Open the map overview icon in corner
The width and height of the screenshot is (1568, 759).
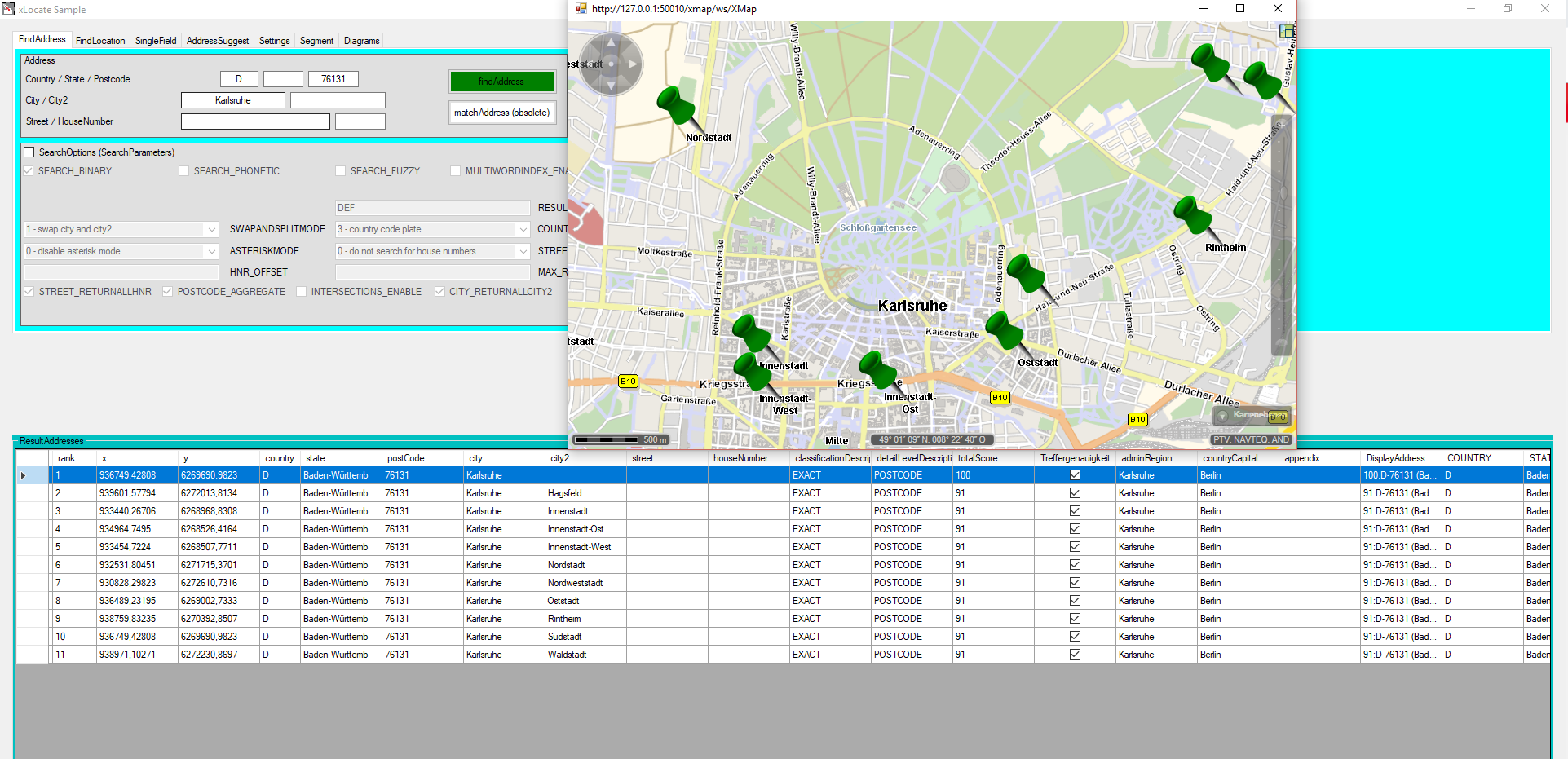(x=1287, y=31)
